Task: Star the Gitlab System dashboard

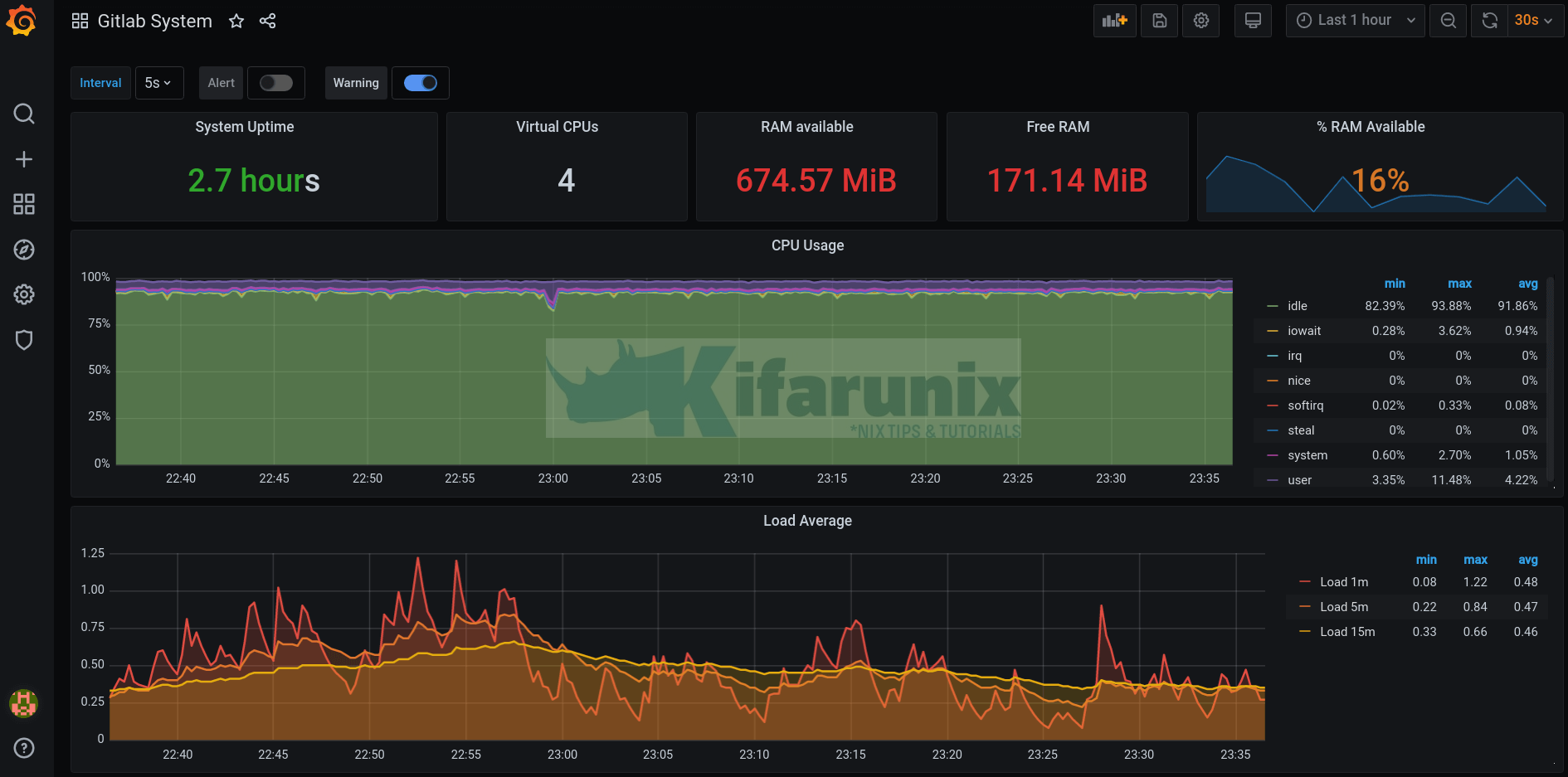Action: (236, 21)
